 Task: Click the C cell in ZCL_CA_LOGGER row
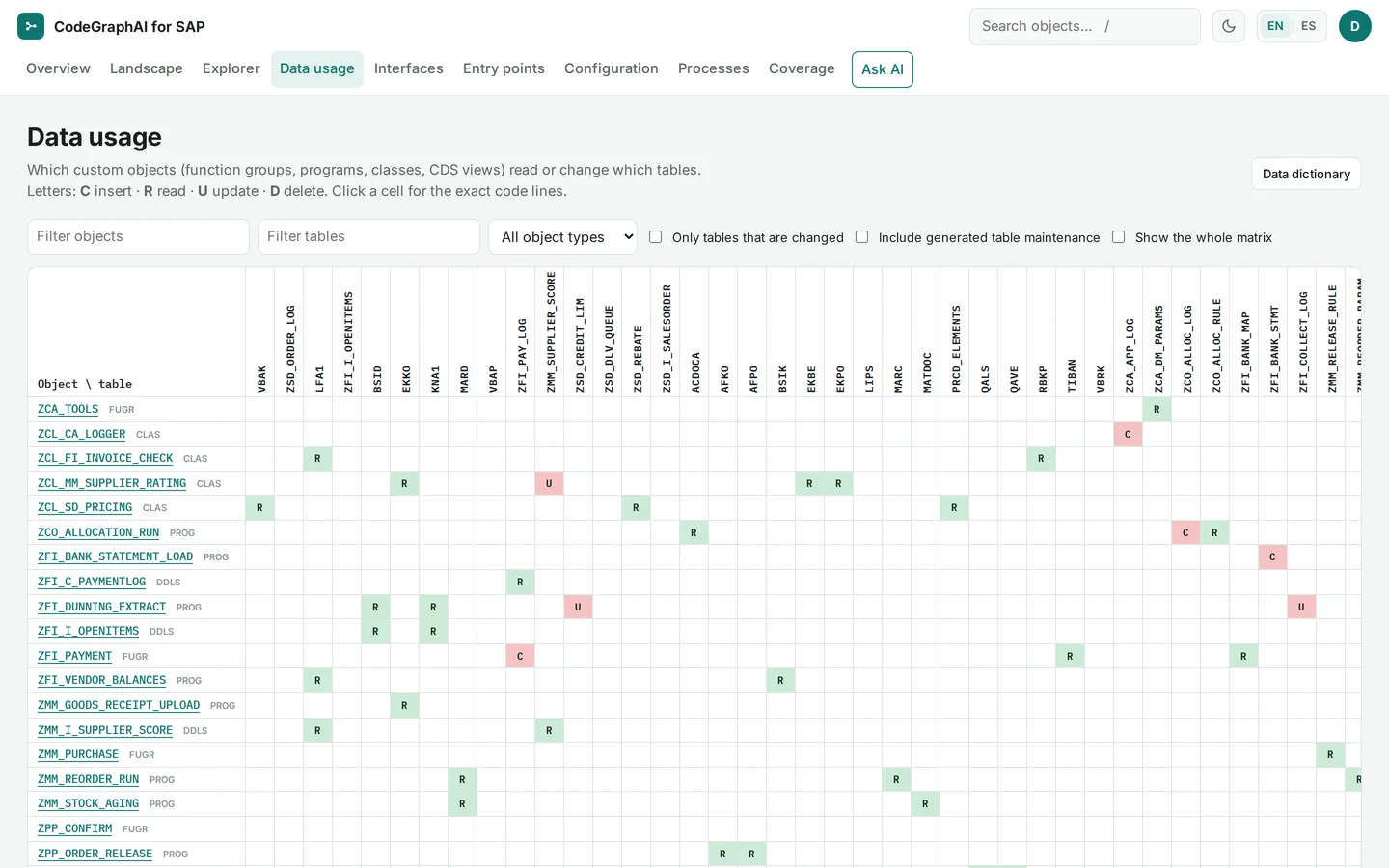(x=1128, y=435)
